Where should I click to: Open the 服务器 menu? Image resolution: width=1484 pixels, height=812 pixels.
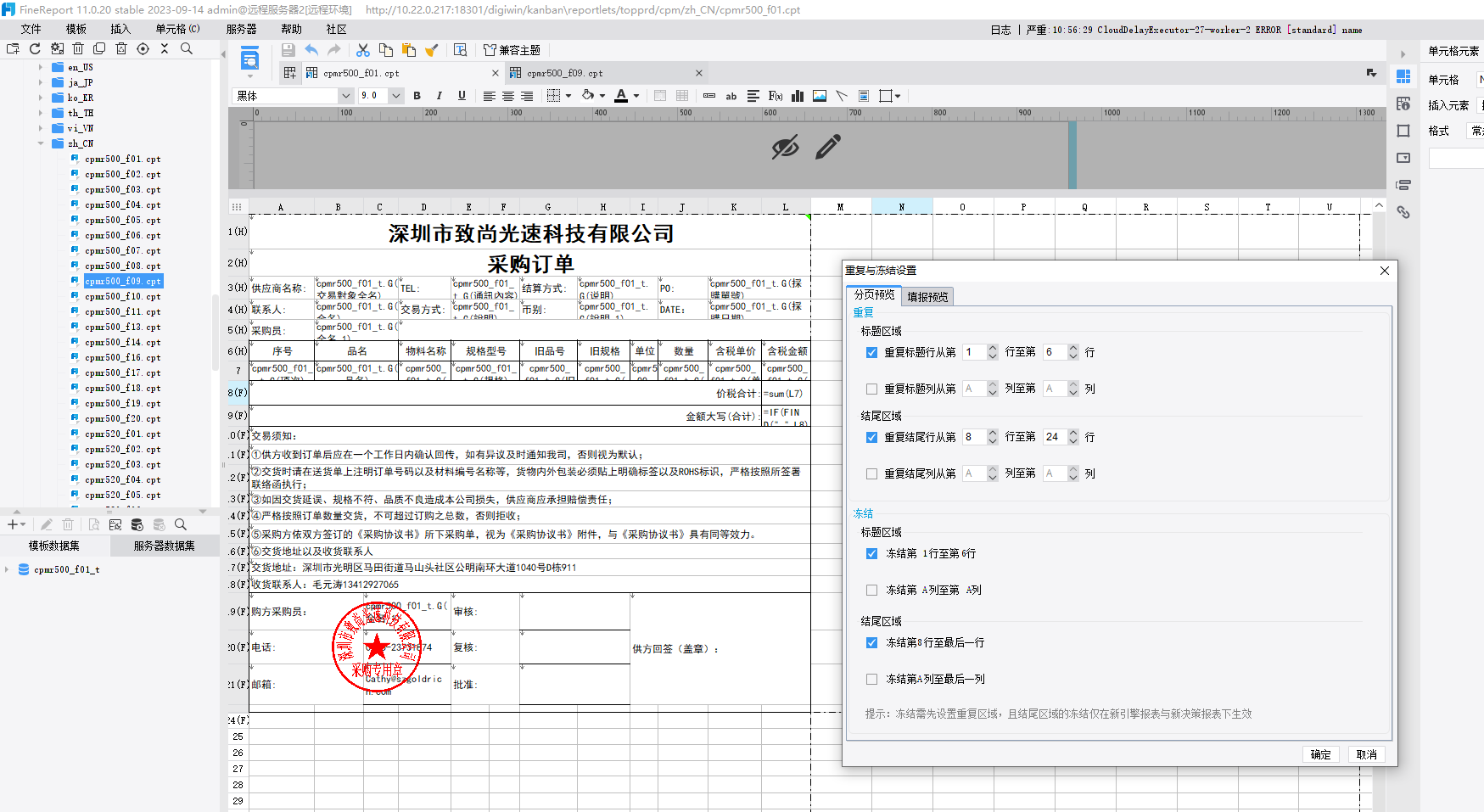pyautogui.click(x=242, y=29)
